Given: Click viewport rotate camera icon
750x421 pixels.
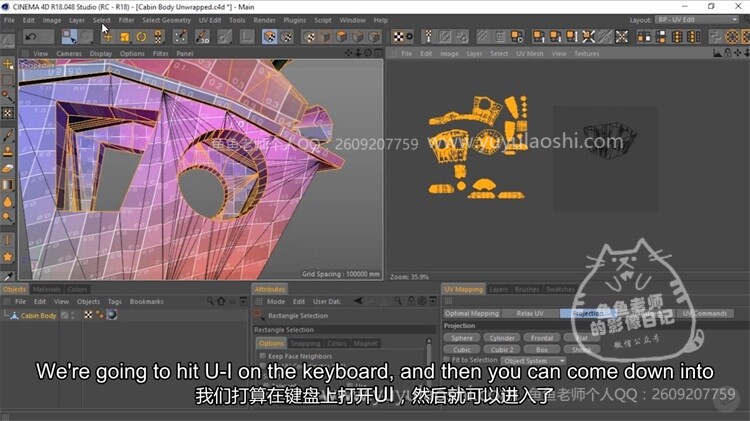Looking at the screenshot, I should click(368, 53).
